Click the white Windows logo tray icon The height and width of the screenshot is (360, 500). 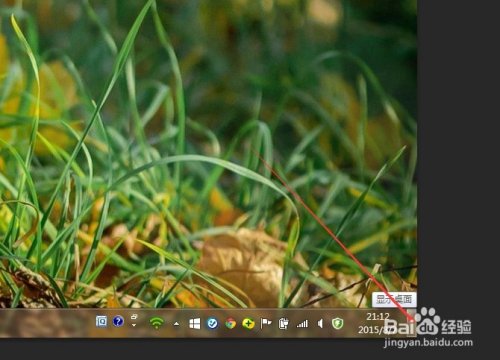click(x=195, y=323)
